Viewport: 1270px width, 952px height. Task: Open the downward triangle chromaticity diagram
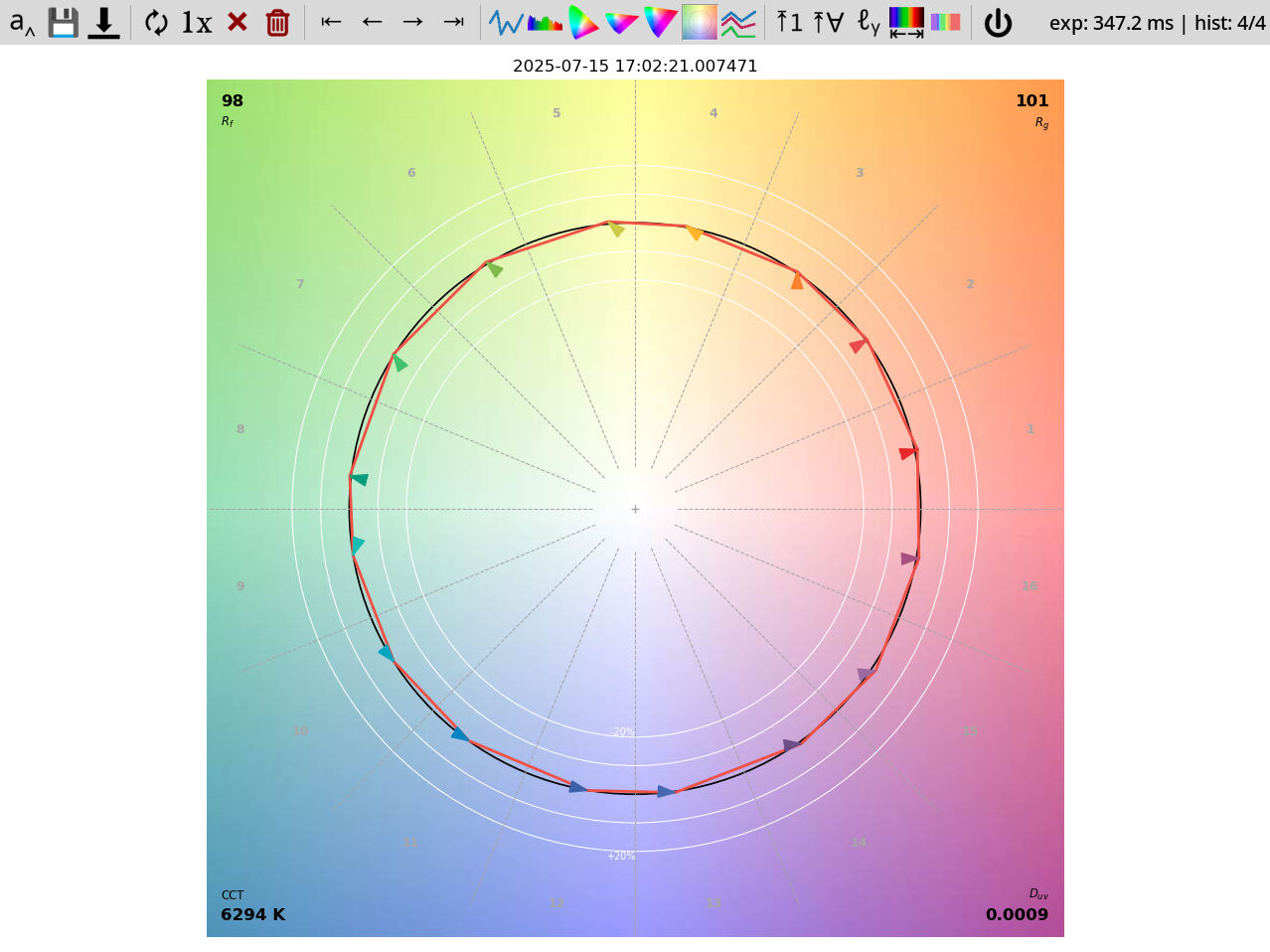point(661,22)
